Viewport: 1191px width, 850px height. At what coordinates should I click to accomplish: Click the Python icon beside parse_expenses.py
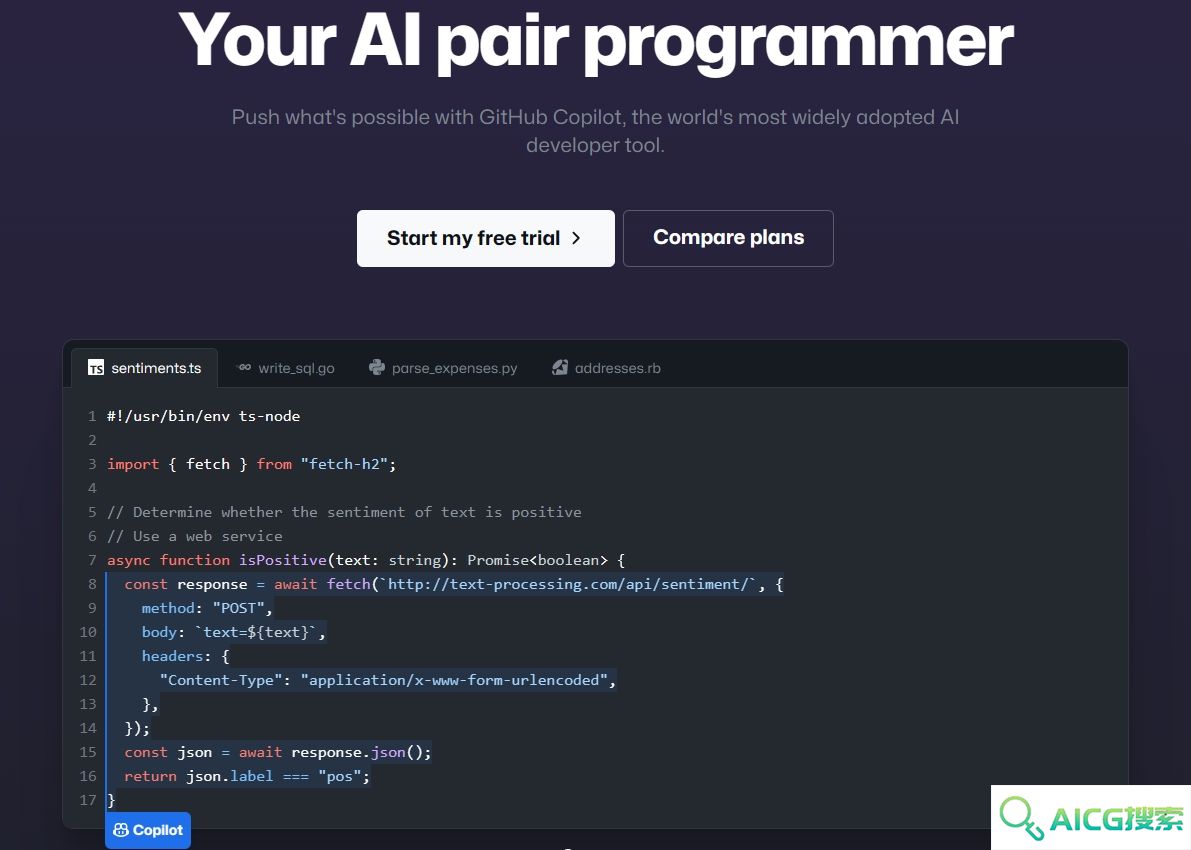[x=377, y=368]
